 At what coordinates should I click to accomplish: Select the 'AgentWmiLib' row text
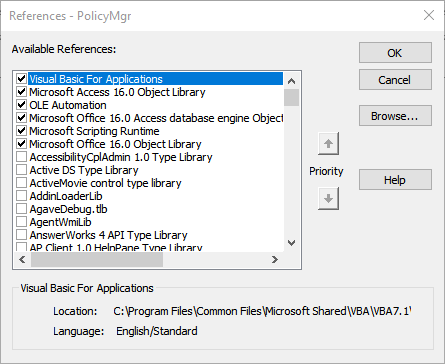click(x=60, y=222)
